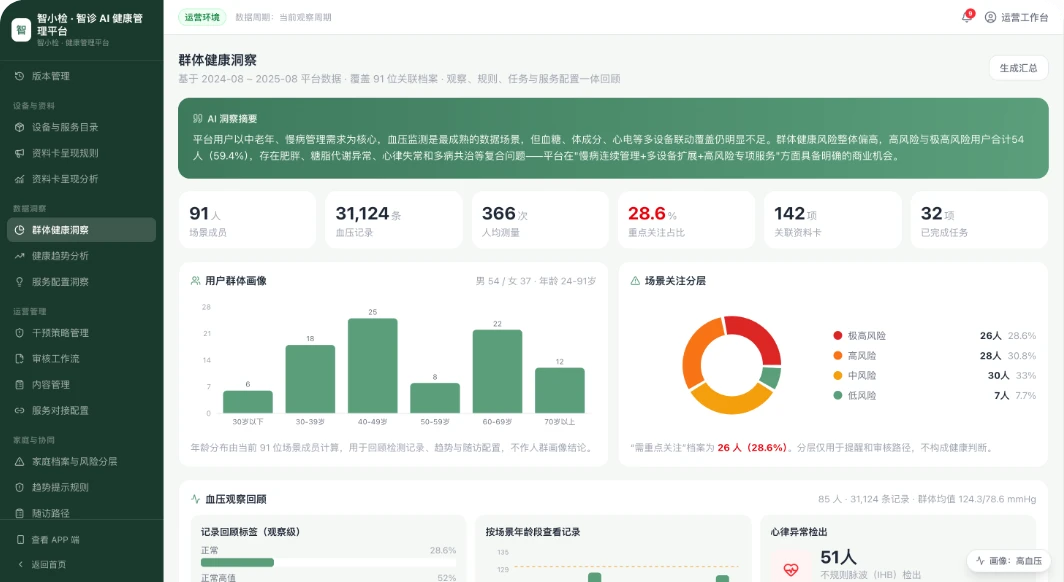Click the 群体健康洞察 pie icon
Viewport: 1064px width, 582px height.
pyautogui.click(x=19, y=230)
